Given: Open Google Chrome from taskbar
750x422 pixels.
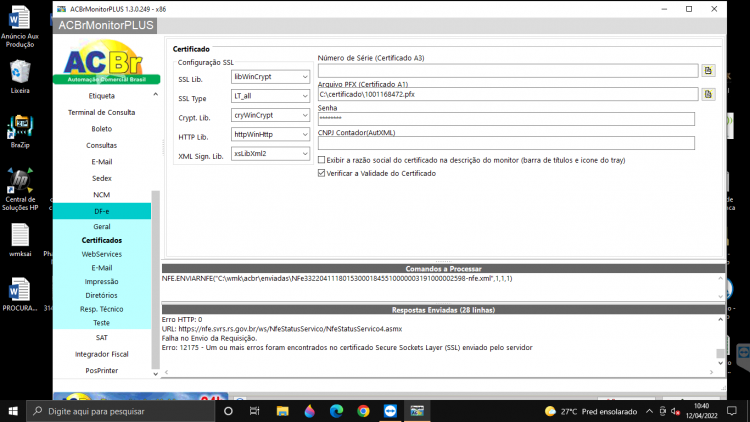Looking at the screenshot, I should tap(363, 411).
